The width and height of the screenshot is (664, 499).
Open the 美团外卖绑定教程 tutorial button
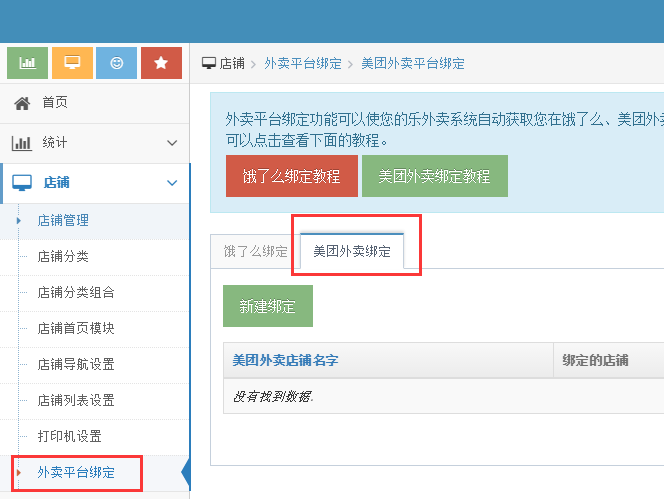point(434,176)
